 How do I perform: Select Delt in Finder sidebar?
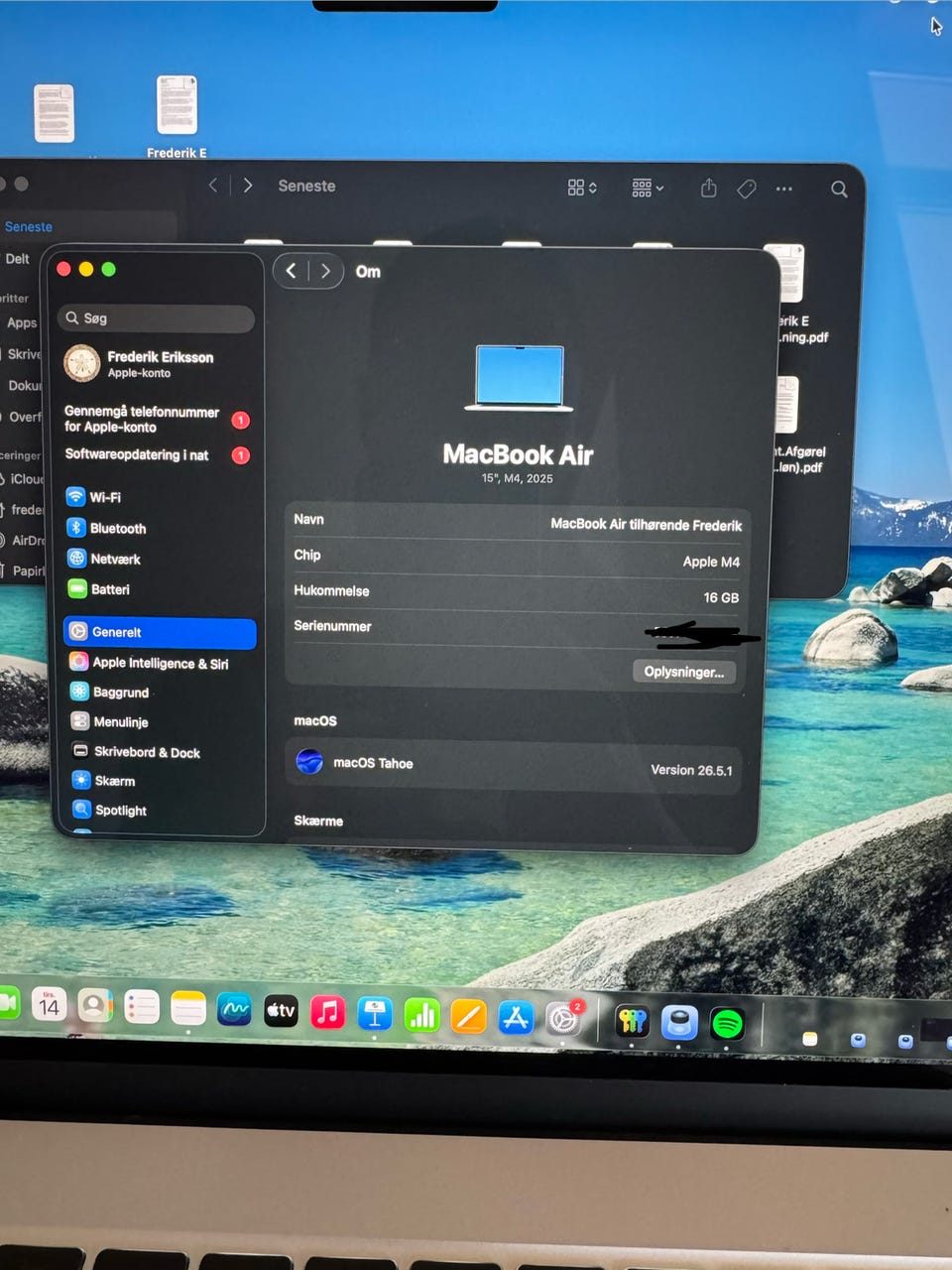[18, 259]
